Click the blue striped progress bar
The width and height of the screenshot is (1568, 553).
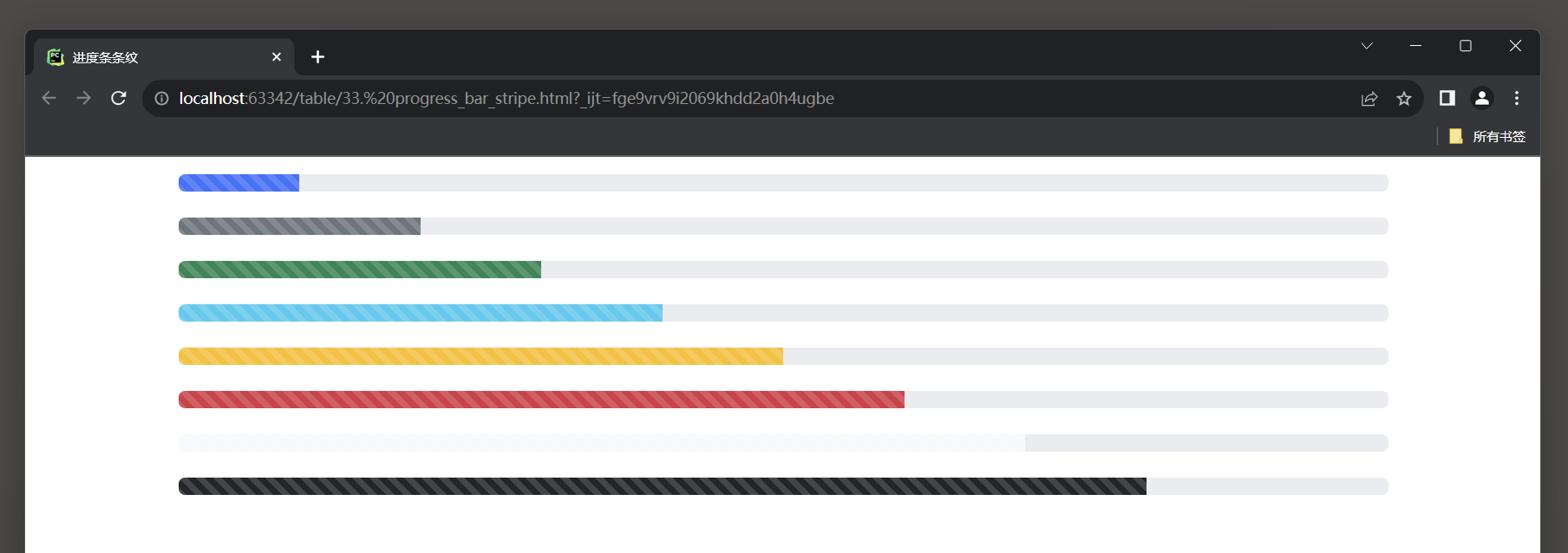238,183
